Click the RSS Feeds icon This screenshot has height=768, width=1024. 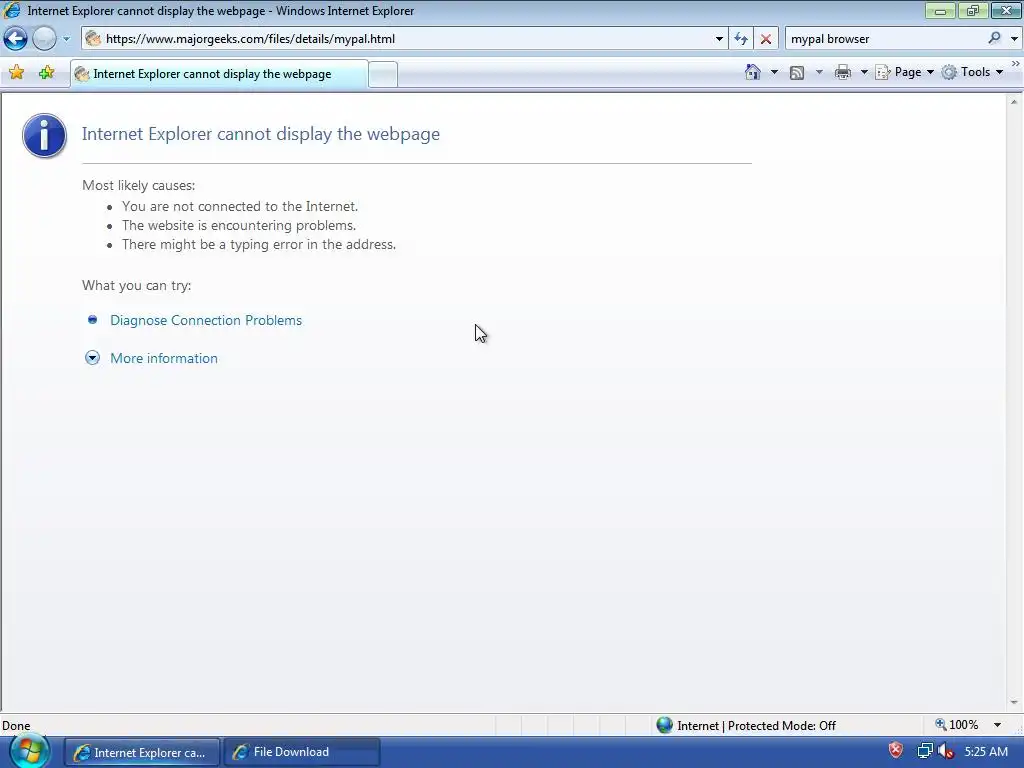(797, 72)
